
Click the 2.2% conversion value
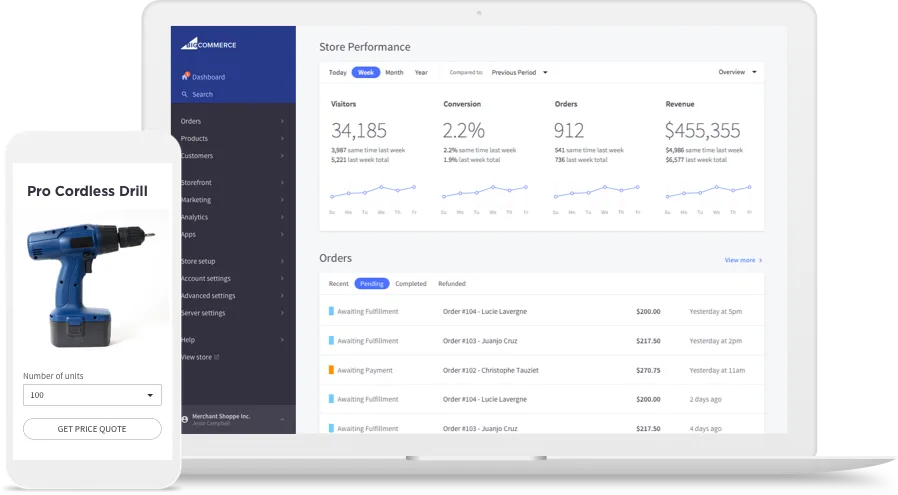[x=463, y=131]
